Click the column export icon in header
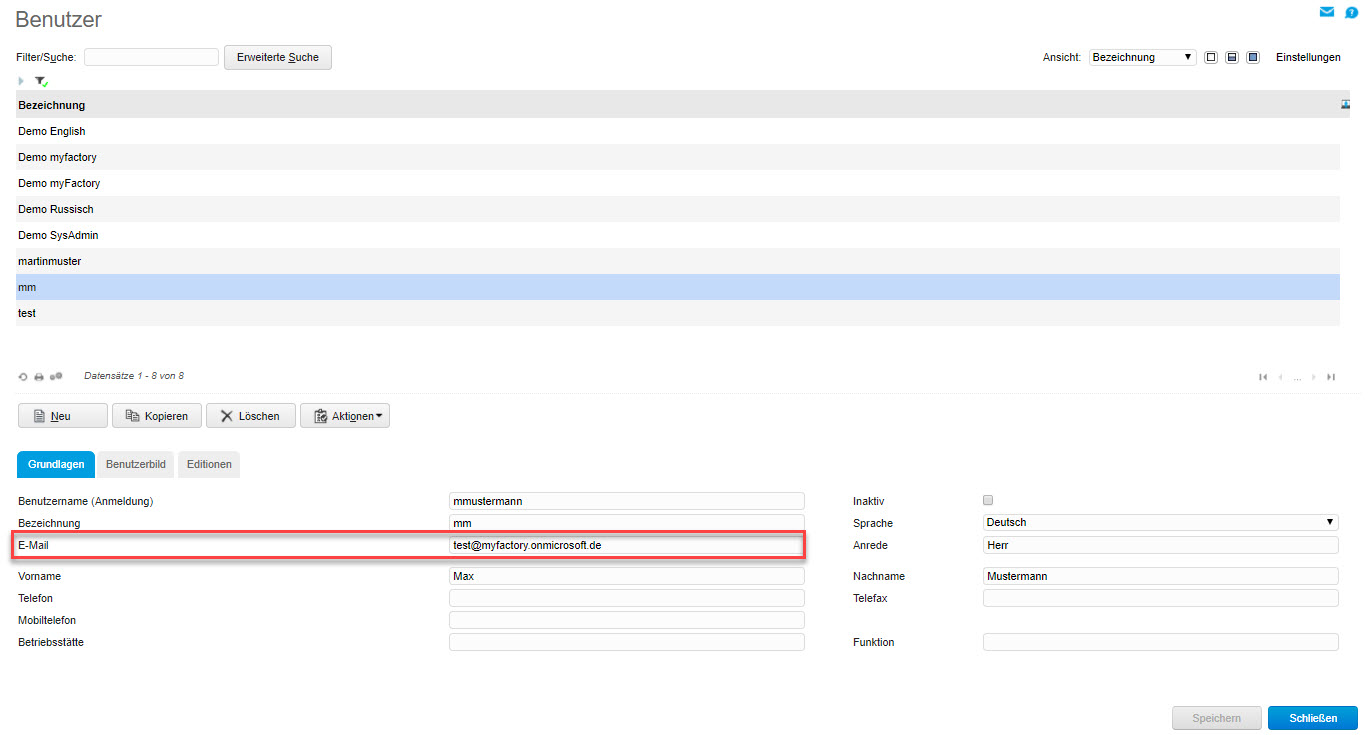The height and width of the screenshot is (735, 1368). (1346, 105)
